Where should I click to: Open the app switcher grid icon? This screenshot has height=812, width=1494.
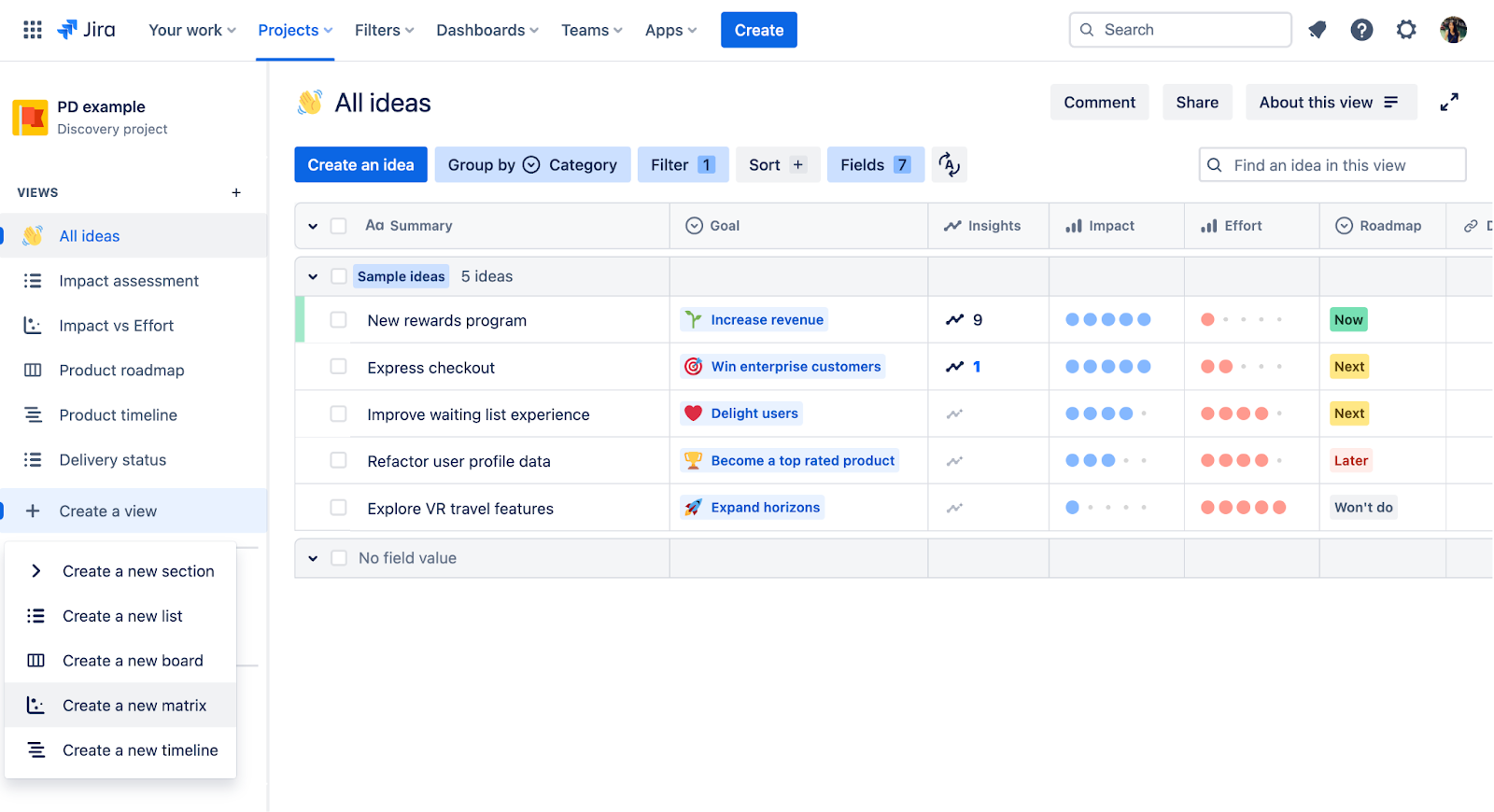tap(33, 30)
